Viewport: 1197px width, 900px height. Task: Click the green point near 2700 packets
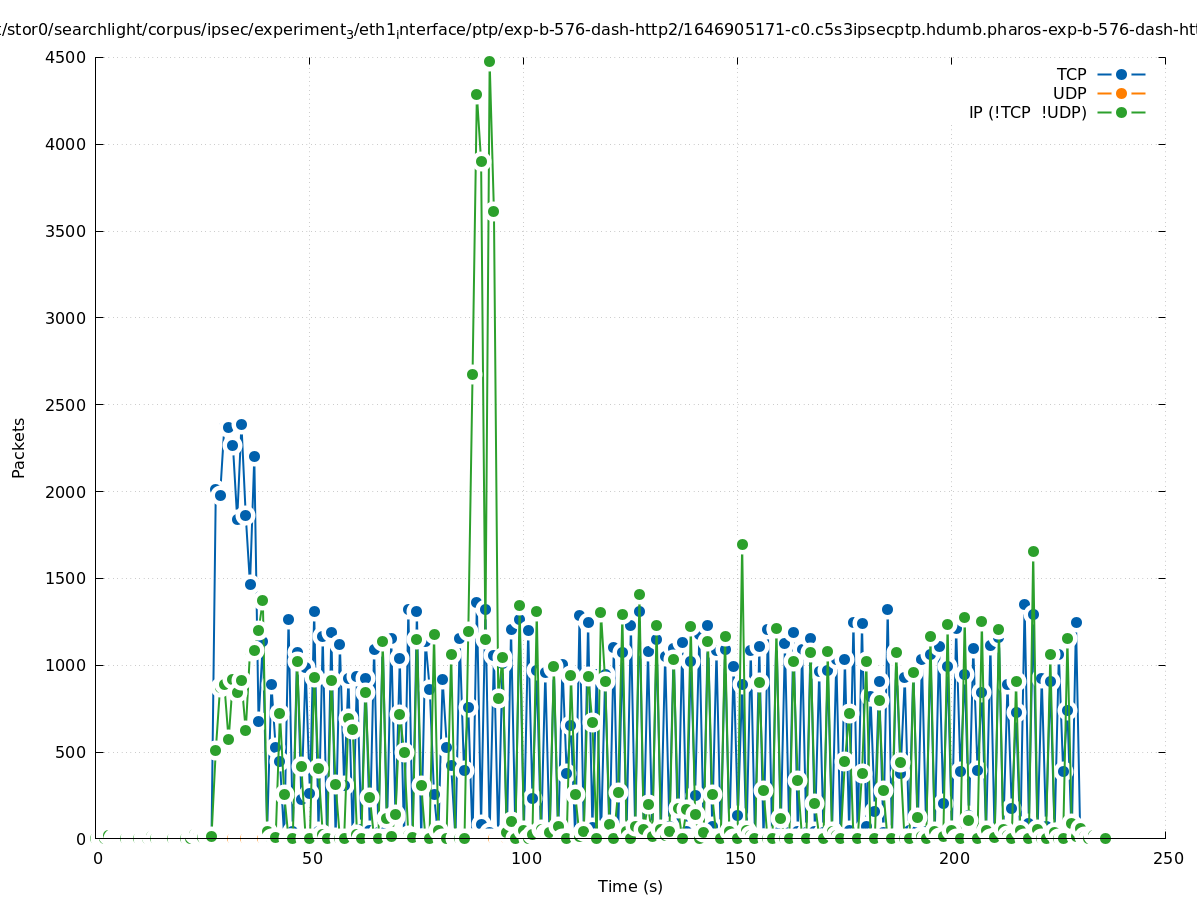click(x=472, y=374)
